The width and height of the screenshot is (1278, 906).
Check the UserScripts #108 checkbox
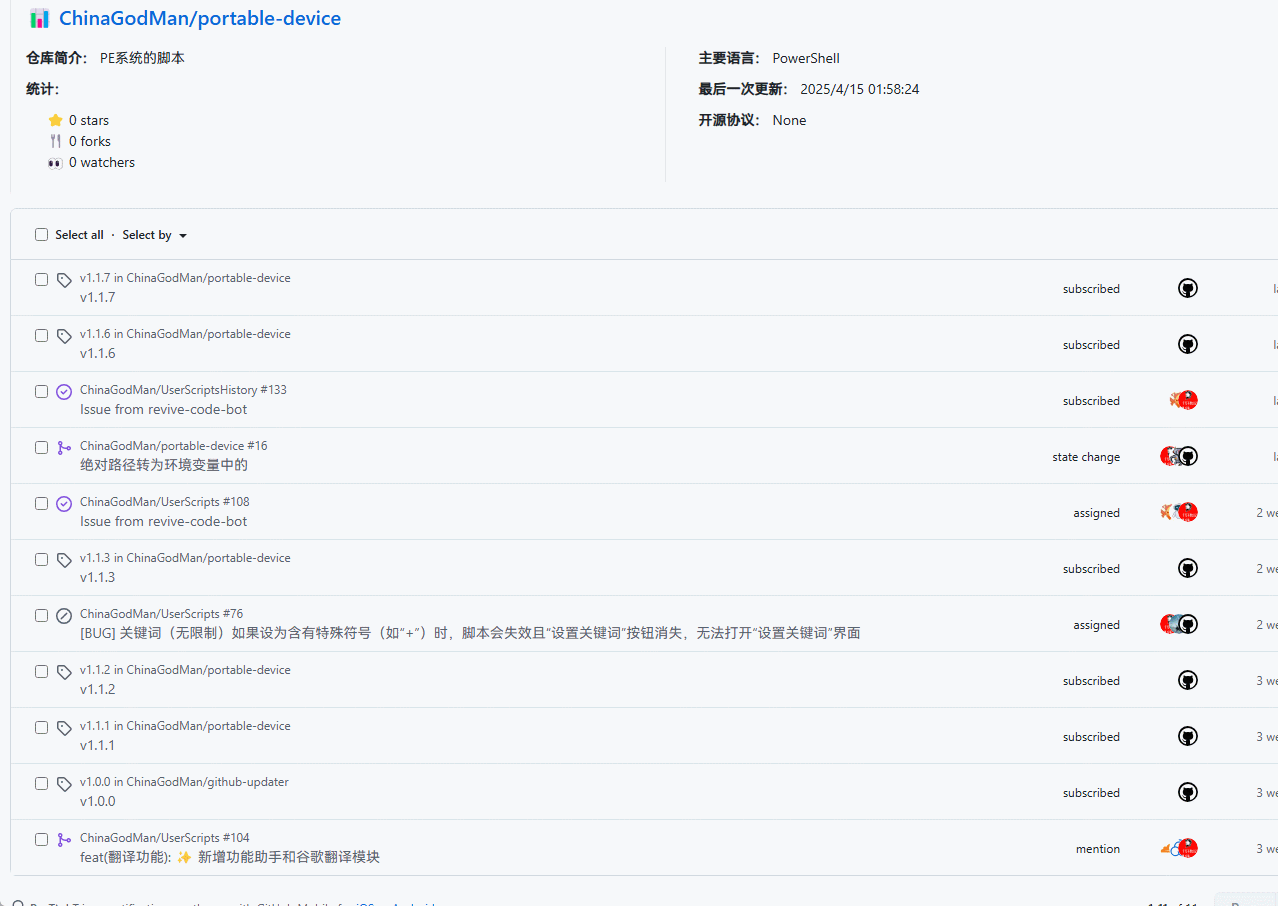pos(41,503)
